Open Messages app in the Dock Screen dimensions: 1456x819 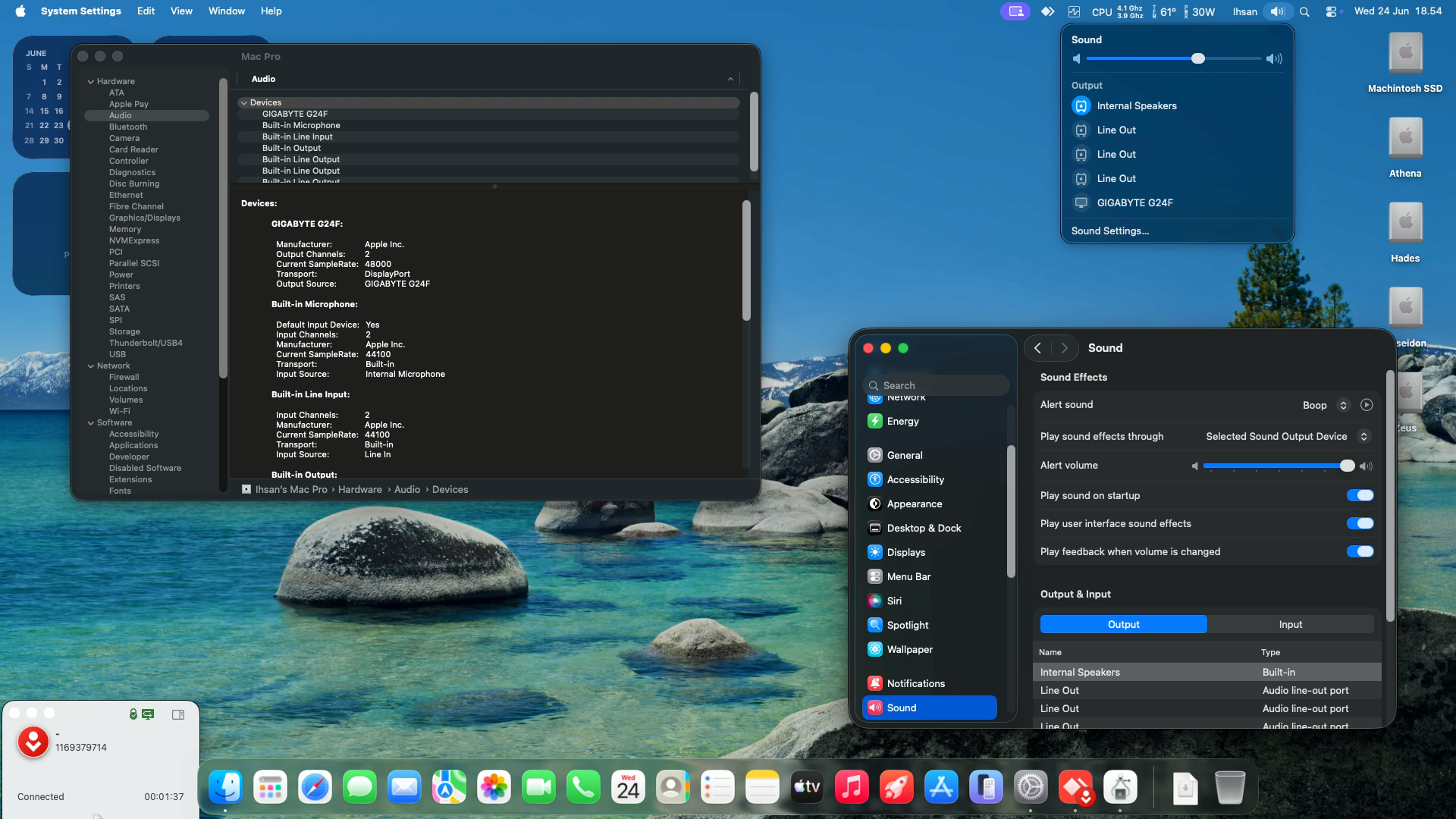tap(359, 788)
